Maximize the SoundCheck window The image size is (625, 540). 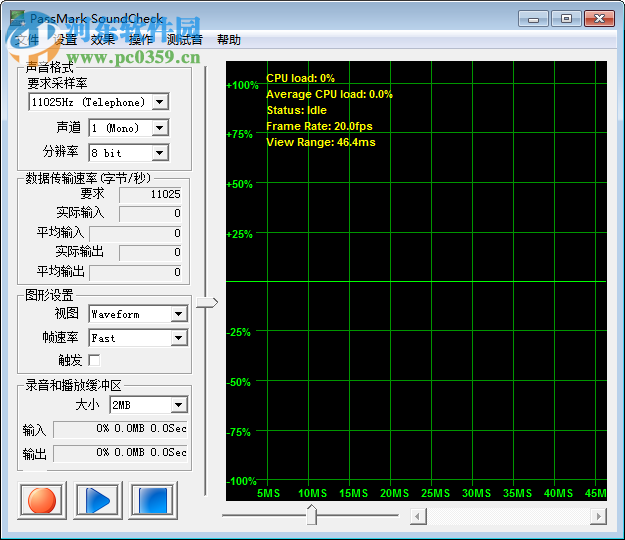(x=566, y=18)
